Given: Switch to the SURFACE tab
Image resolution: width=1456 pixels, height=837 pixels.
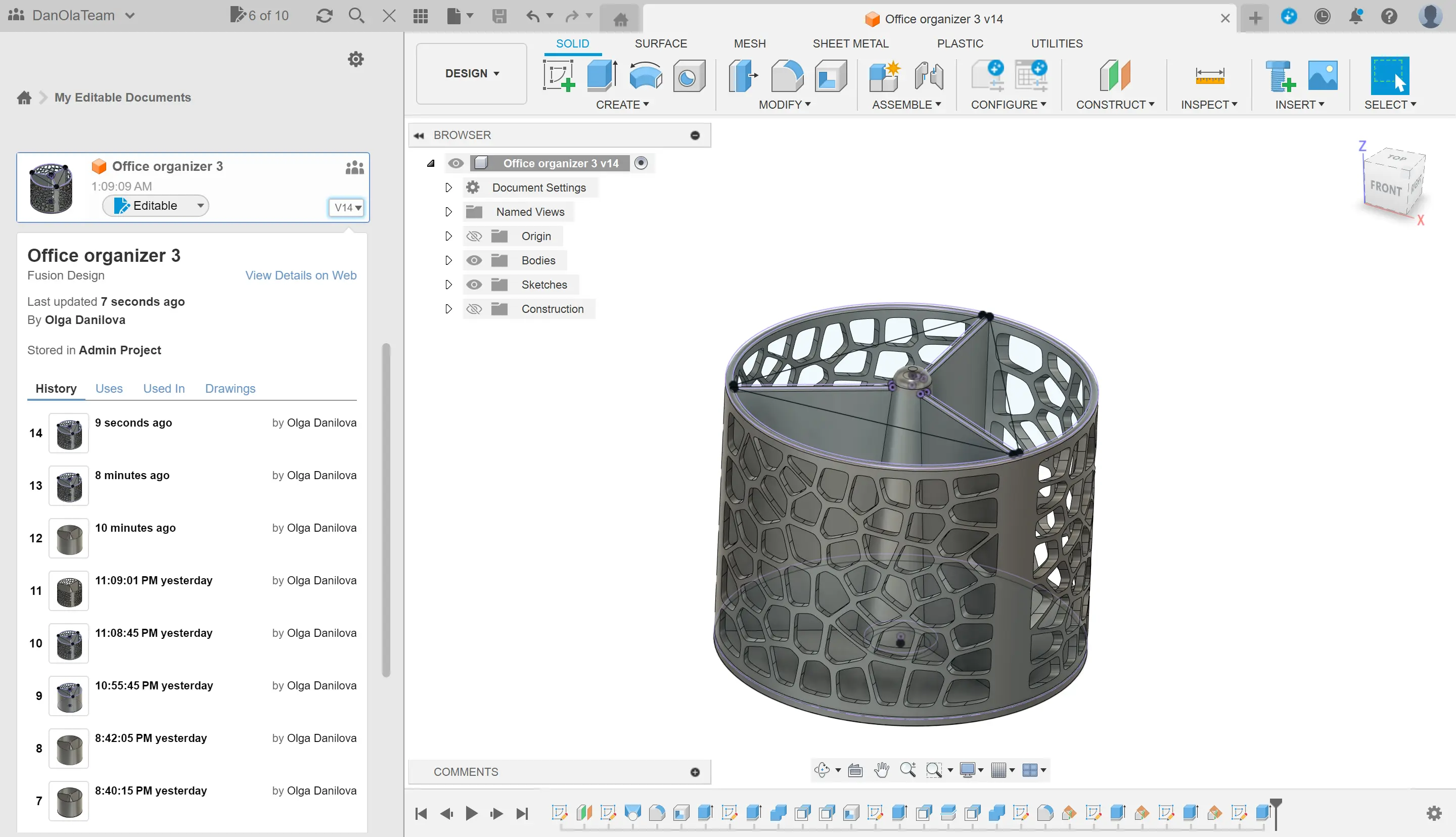Looking at the screenshot, I should click(x=660, y=43).
